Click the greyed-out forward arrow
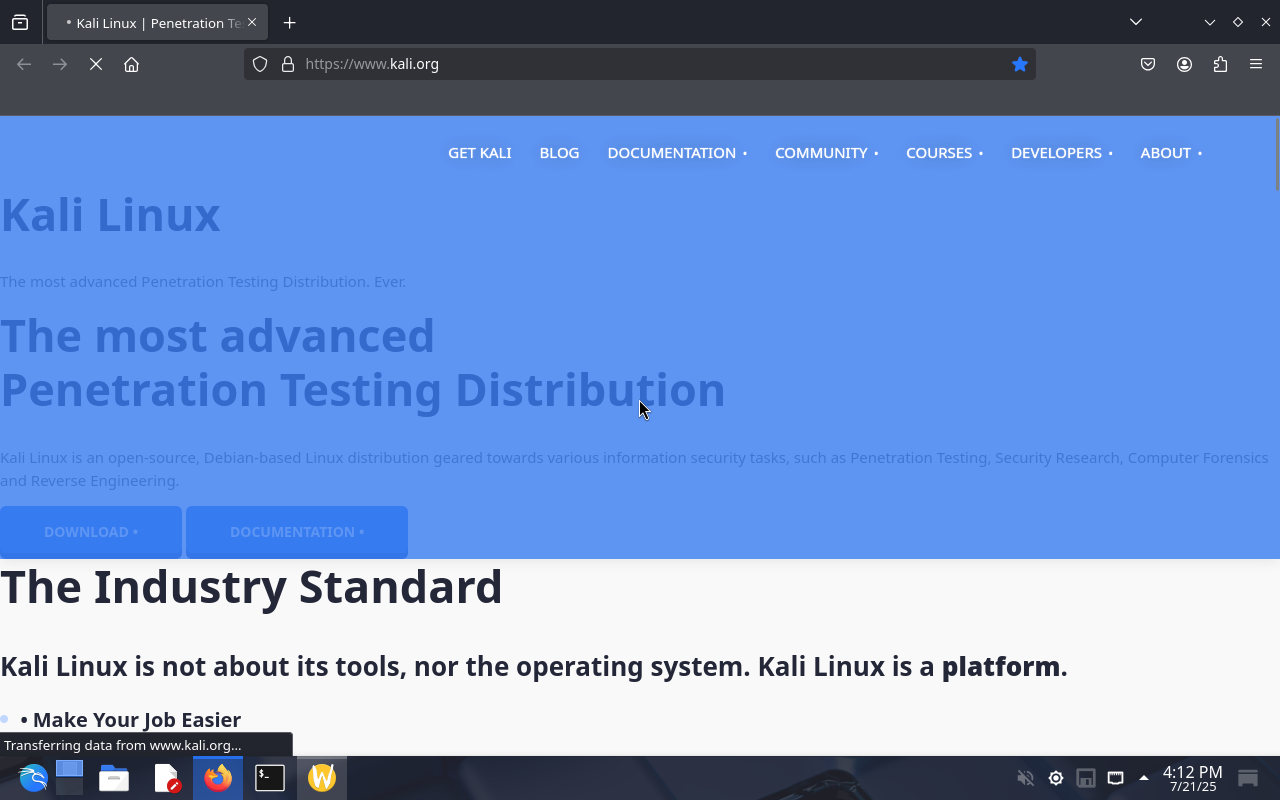Screen dimensions: 1280x800 pos(60,64)
